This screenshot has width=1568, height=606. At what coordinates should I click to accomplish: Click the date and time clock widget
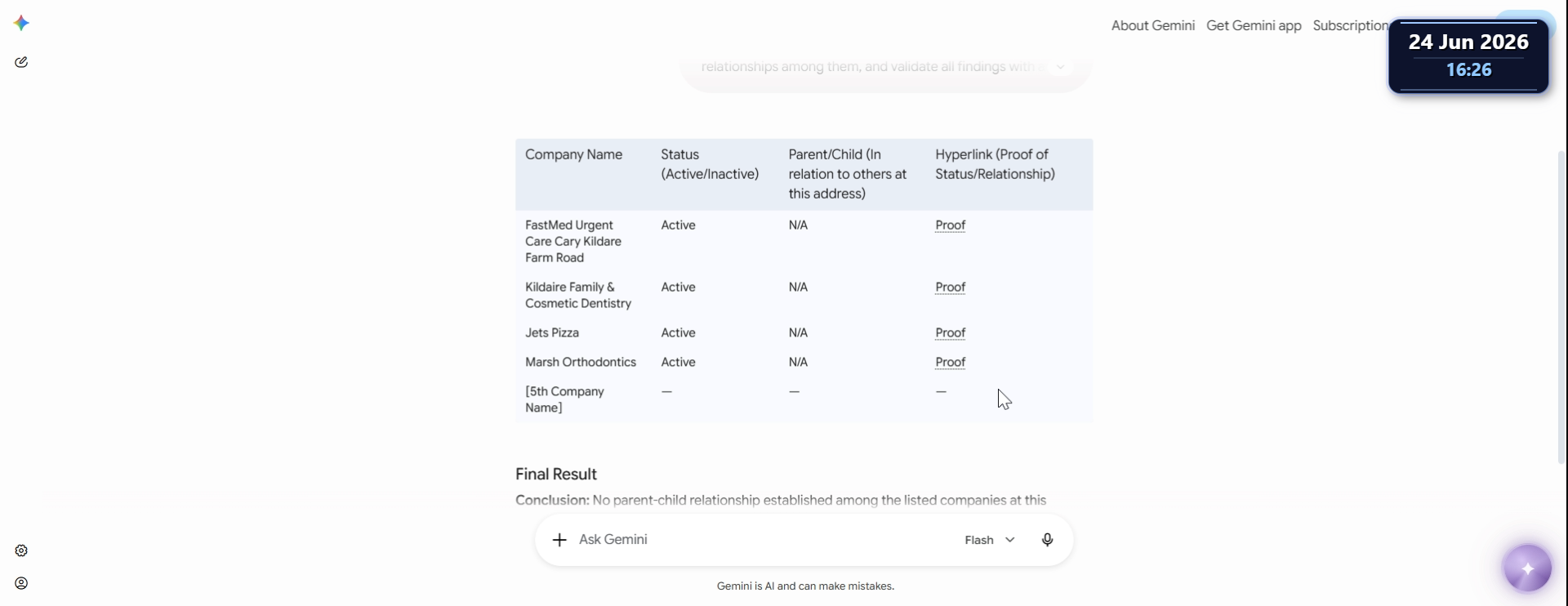click(x=1468, y=56)
